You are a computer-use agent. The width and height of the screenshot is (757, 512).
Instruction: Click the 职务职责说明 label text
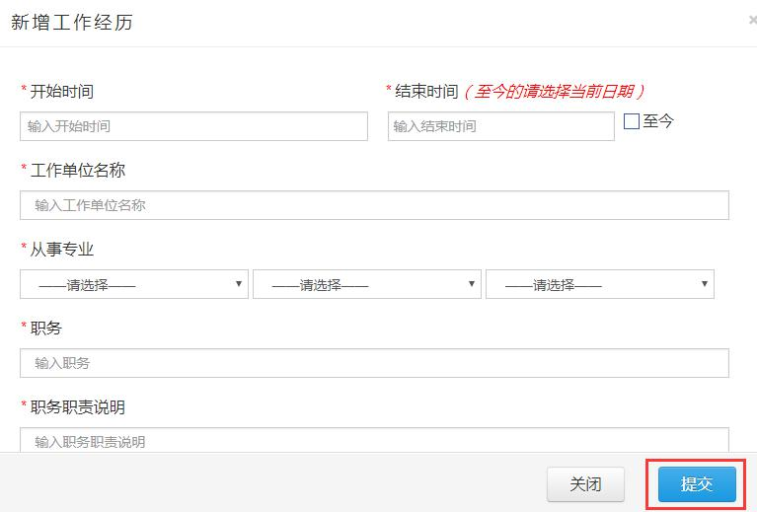tap(78, 407)
